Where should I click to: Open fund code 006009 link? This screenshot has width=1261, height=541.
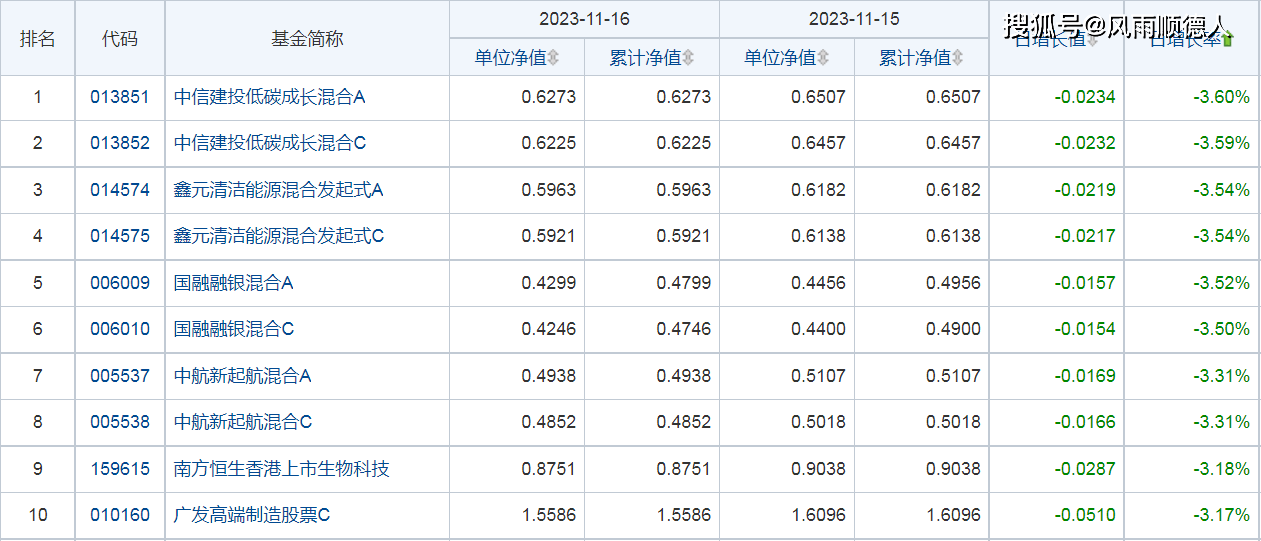[120, 283]
